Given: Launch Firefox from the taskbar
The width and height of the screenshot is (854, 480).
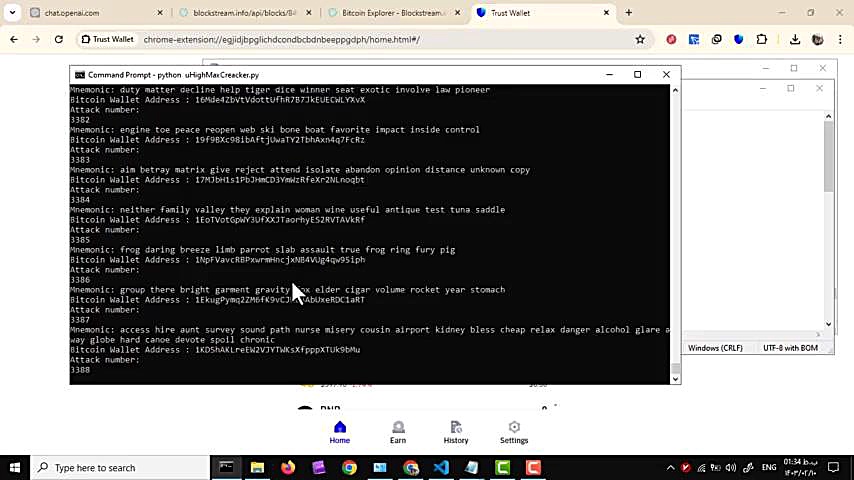Looking at the screenshot, I should click(288, 467).
